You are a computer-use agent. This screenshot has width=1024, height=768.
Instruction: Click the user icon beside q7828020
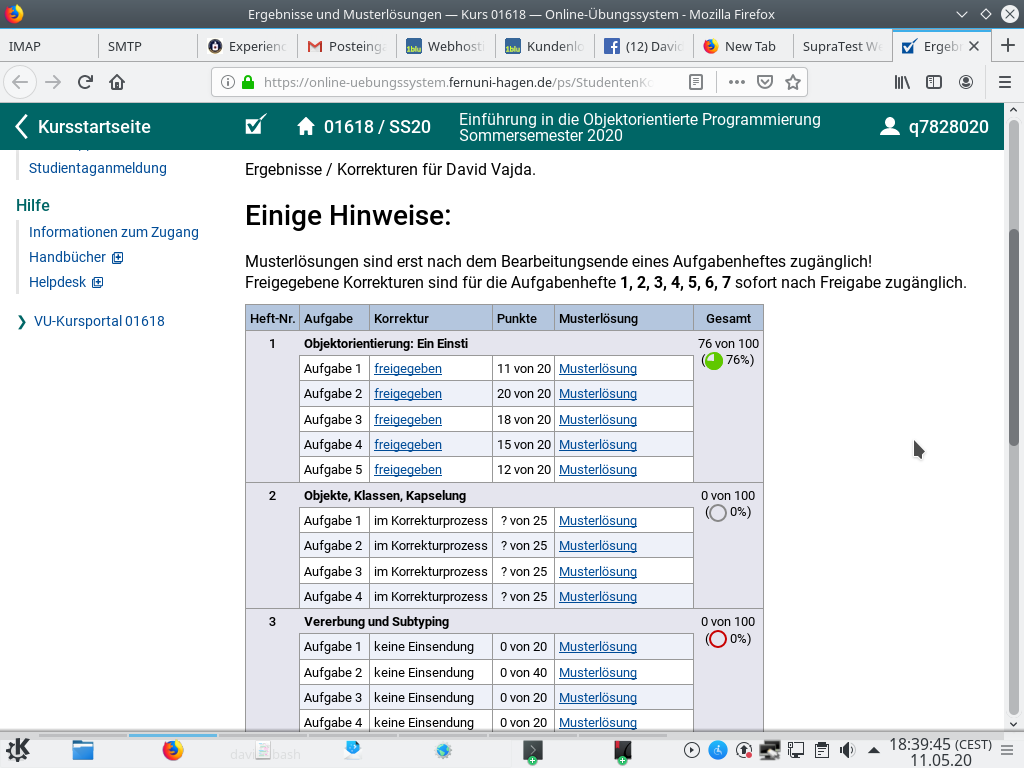coord(889,127)
